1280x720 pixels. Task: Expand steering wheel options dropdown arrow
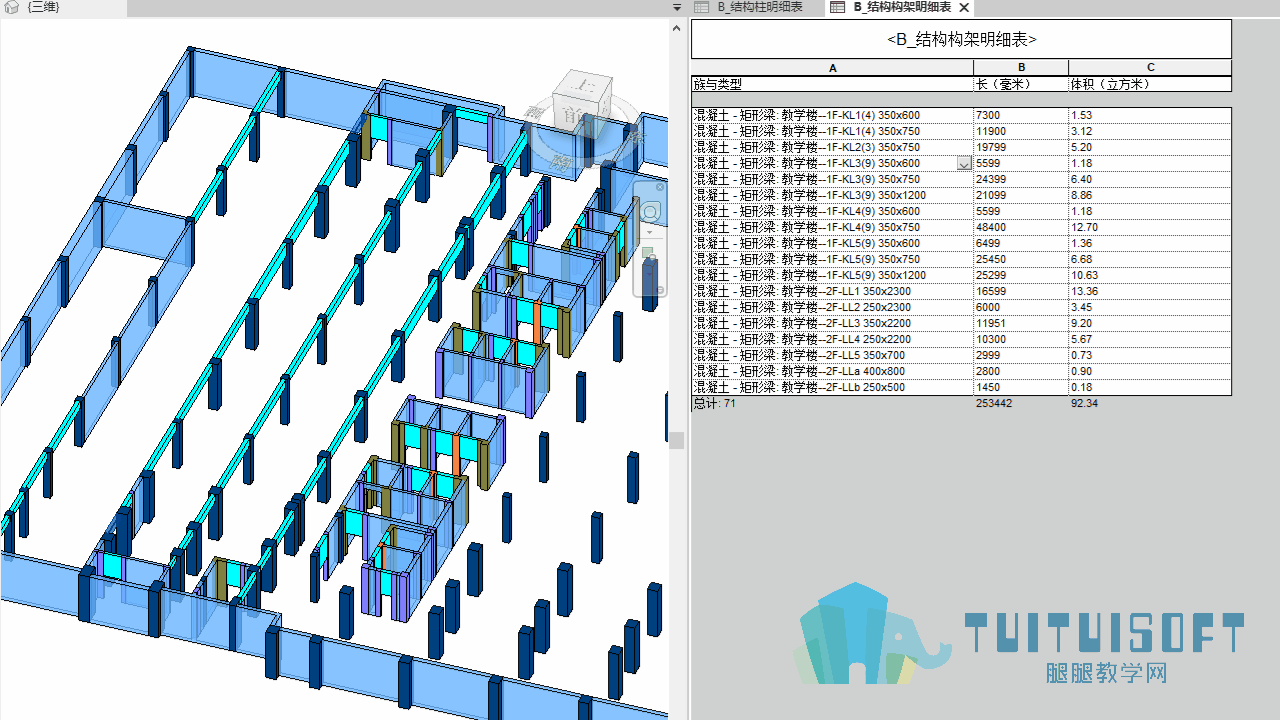point(650,231)
